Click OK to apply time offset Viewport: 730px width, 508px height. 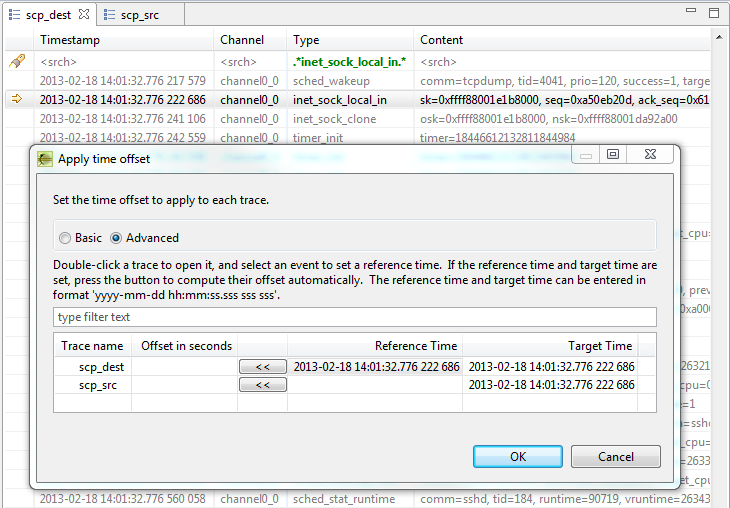[517, 456]
